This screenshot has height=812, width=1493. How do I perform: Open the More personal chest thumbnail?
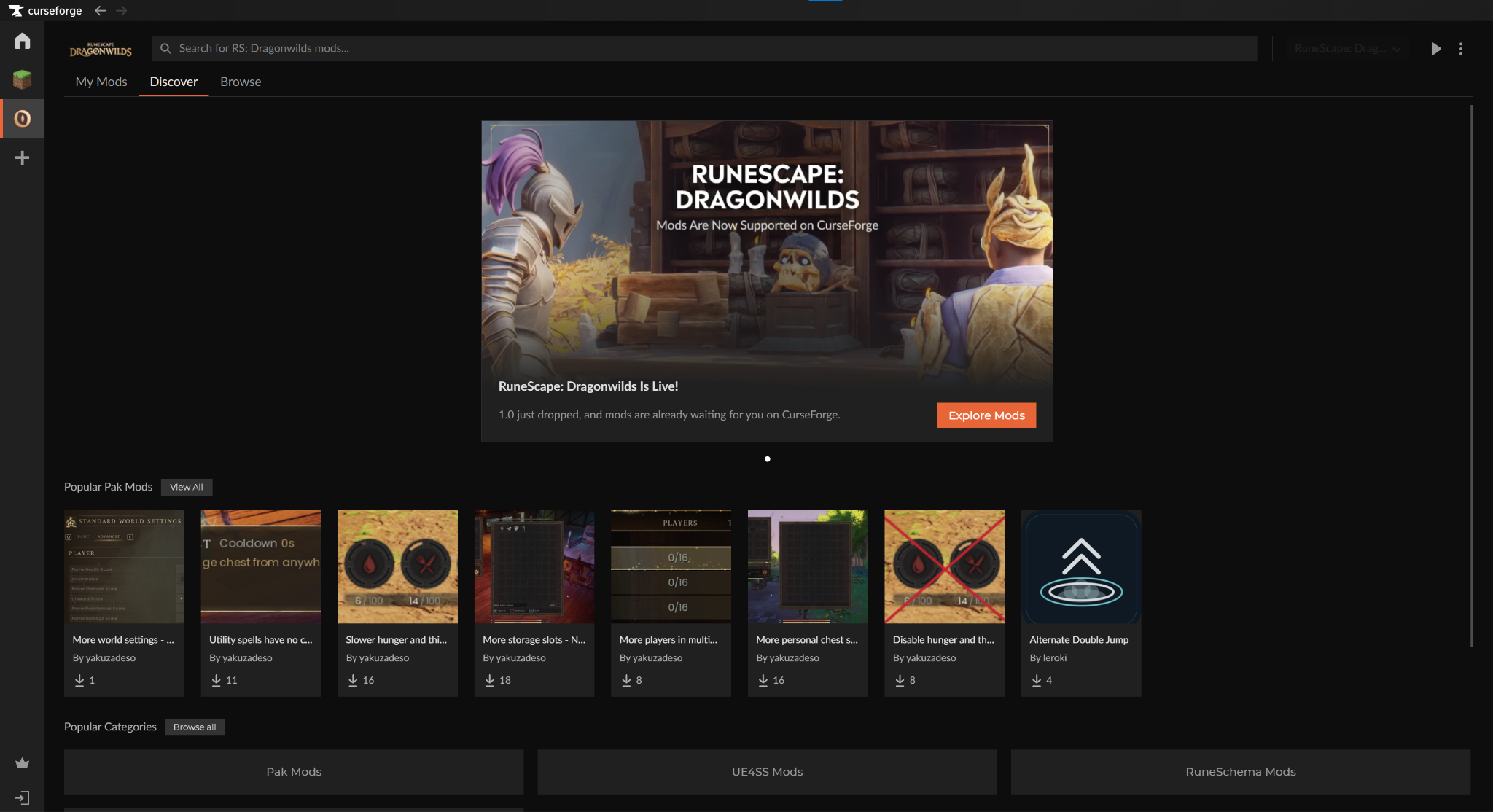[808, 566]
